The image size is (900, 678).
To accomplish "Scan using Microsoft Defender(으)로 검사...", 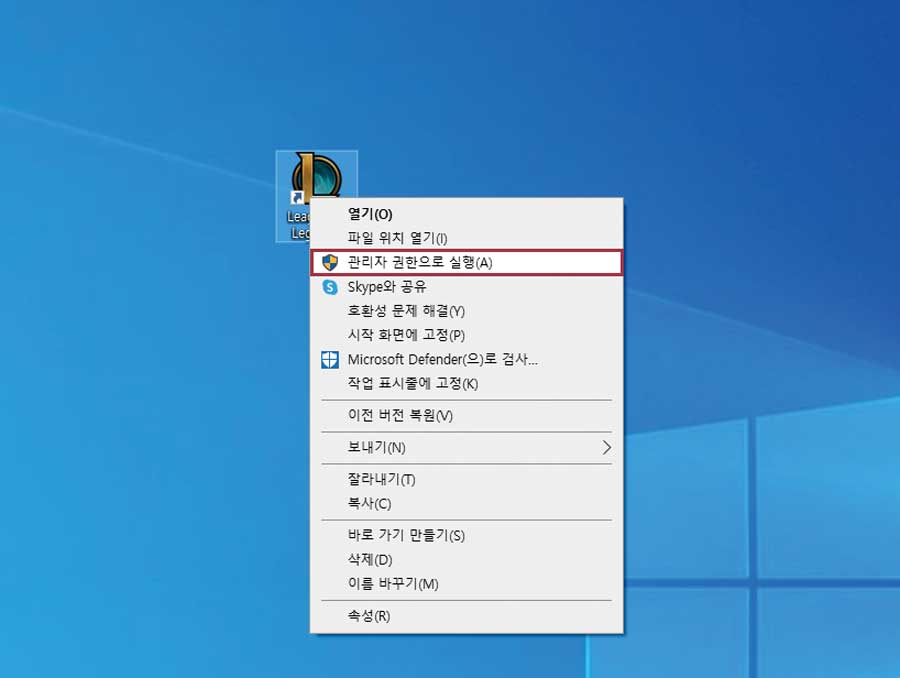I will pos(466,360).
